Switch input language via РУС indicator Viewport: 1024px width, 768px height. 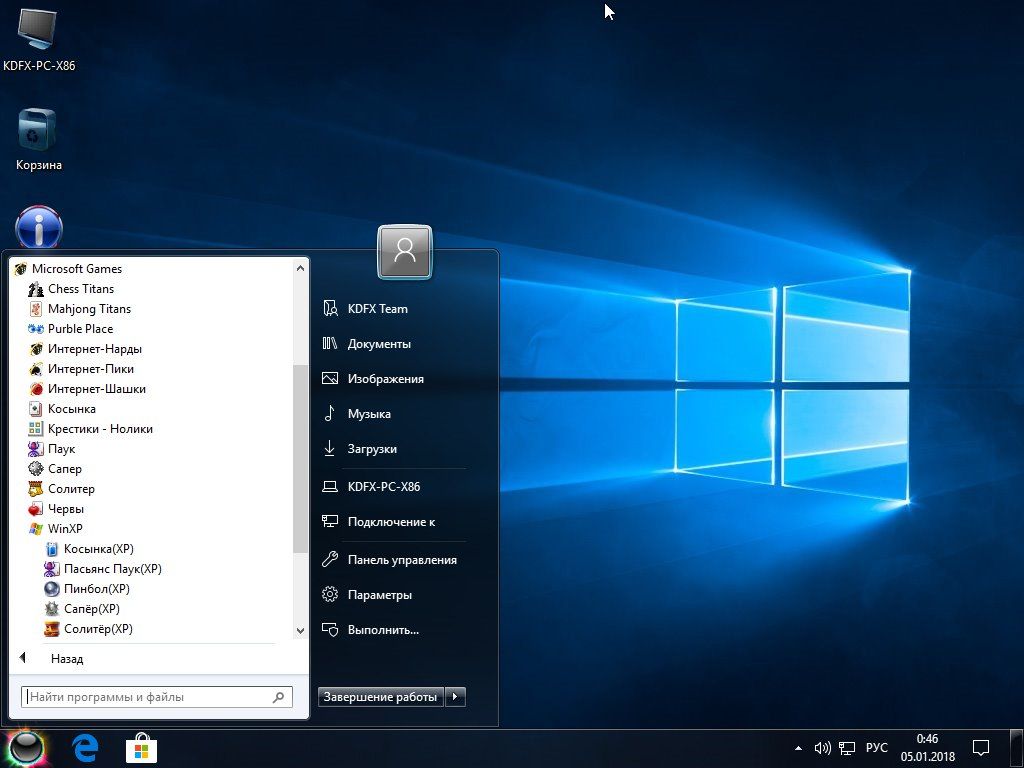pos(876,748)
